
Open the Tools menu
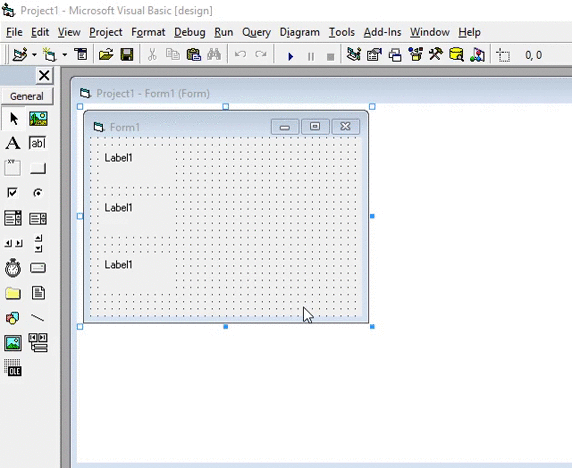(x=342, y=32)
